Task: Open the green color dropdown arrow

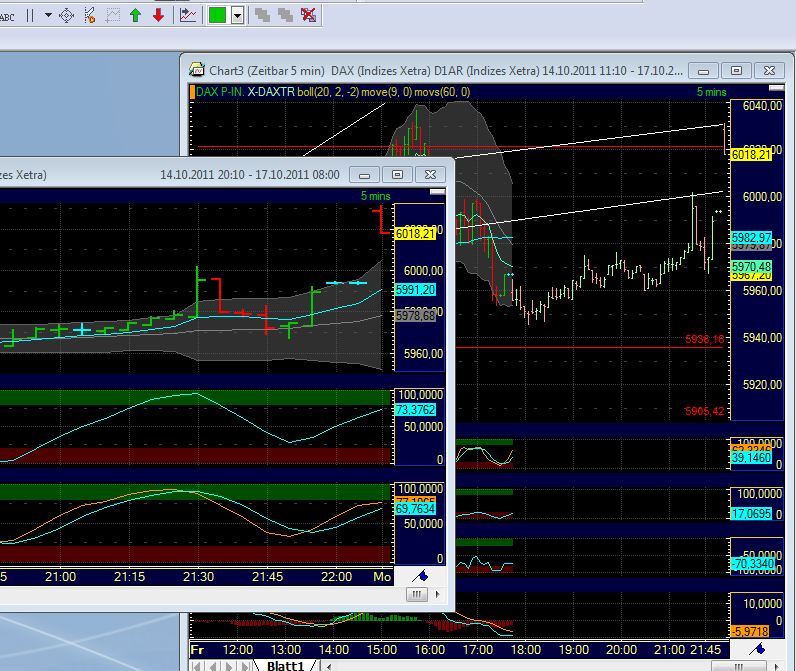Action: [x=238, y=15]
